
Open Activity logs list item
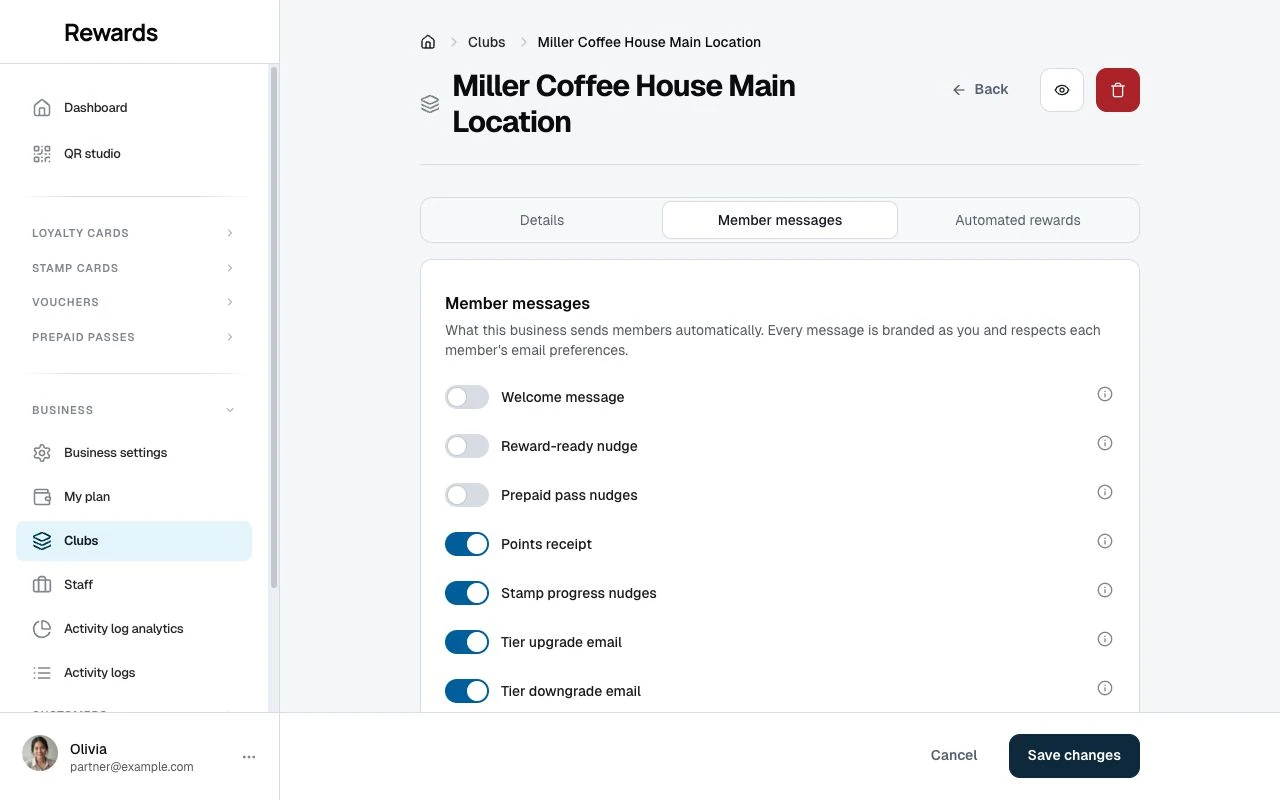[x=134, y=673]
